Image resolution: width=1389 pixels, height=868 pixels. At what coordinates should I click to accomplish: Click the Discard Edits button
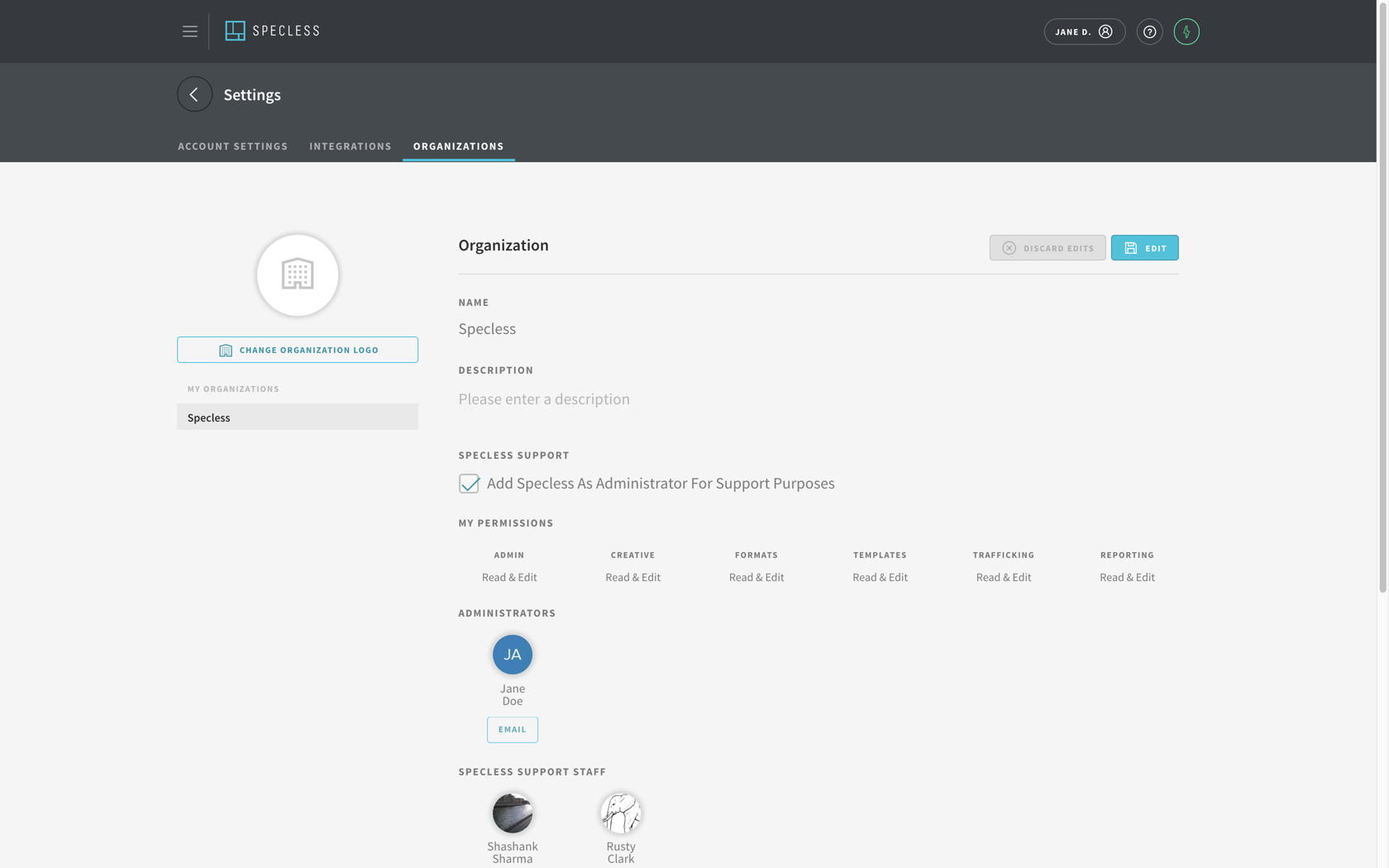tap(1048, 248)
